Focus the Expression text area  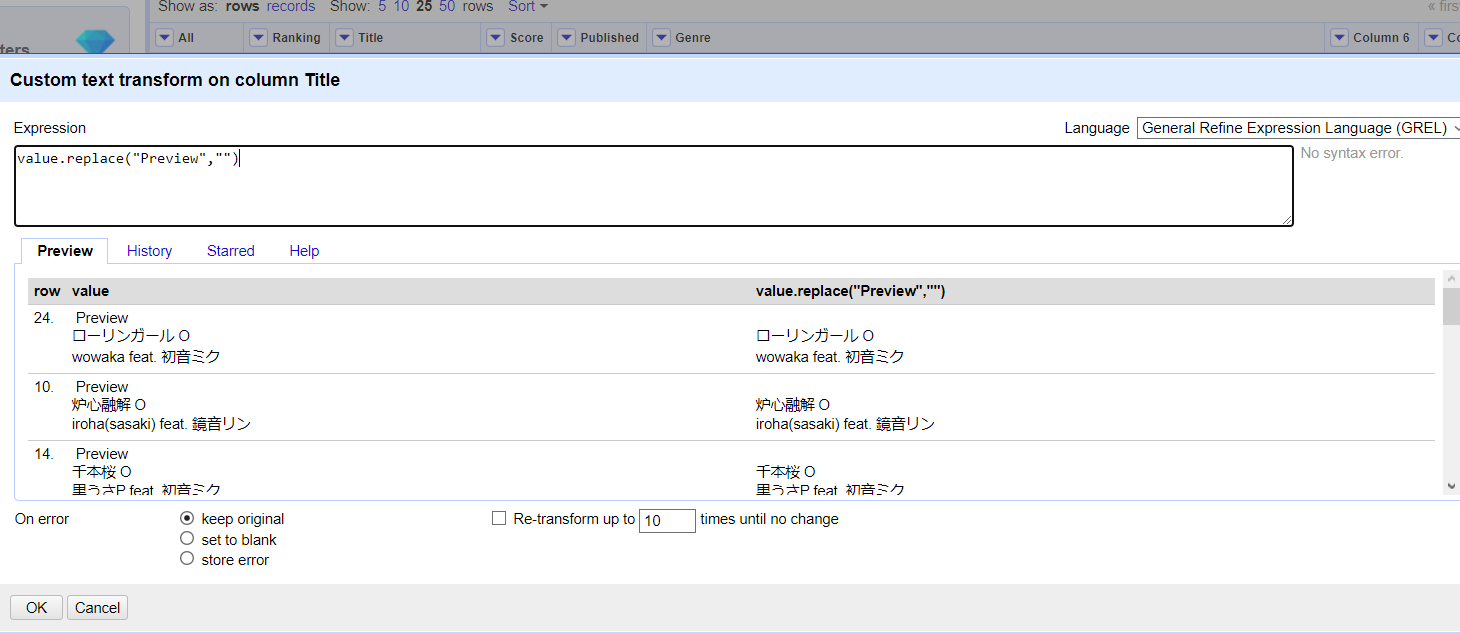(x=652, y=186)
